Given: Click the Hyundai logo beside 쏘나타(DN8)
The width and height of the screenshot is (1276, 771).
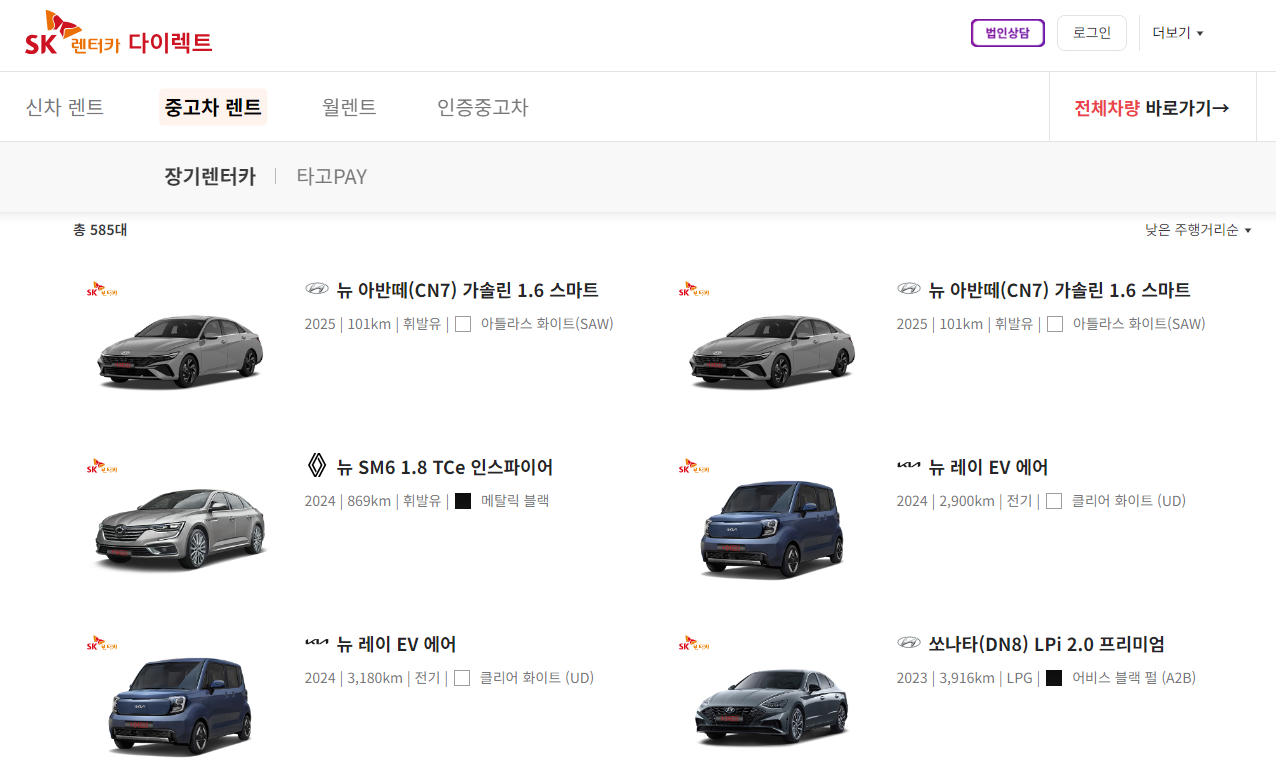Looking at the screenshot, I should tap(908, 643).
